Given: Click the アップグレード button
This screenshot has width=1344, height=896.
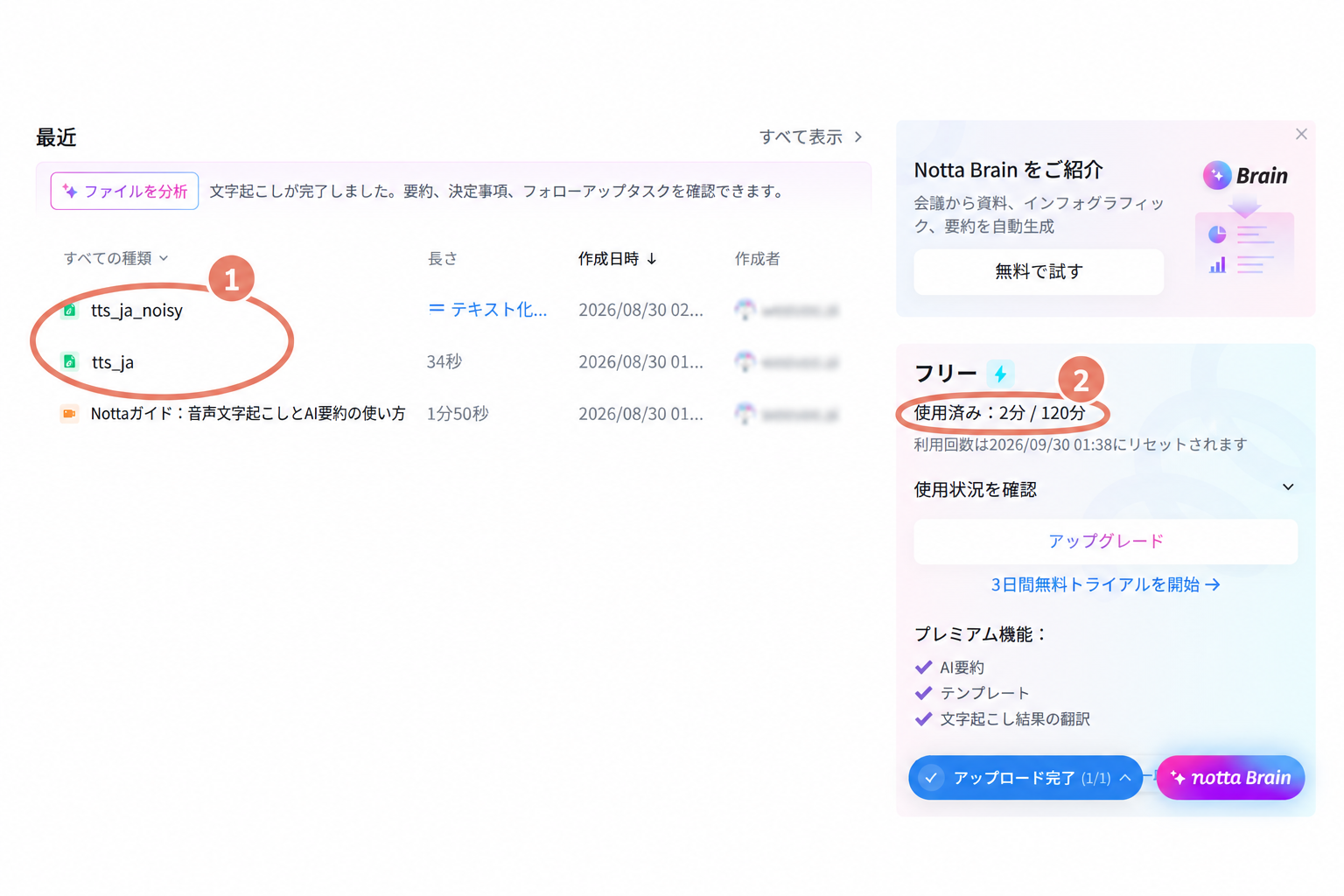Looking at the screenshot, I should (1106, 542).
